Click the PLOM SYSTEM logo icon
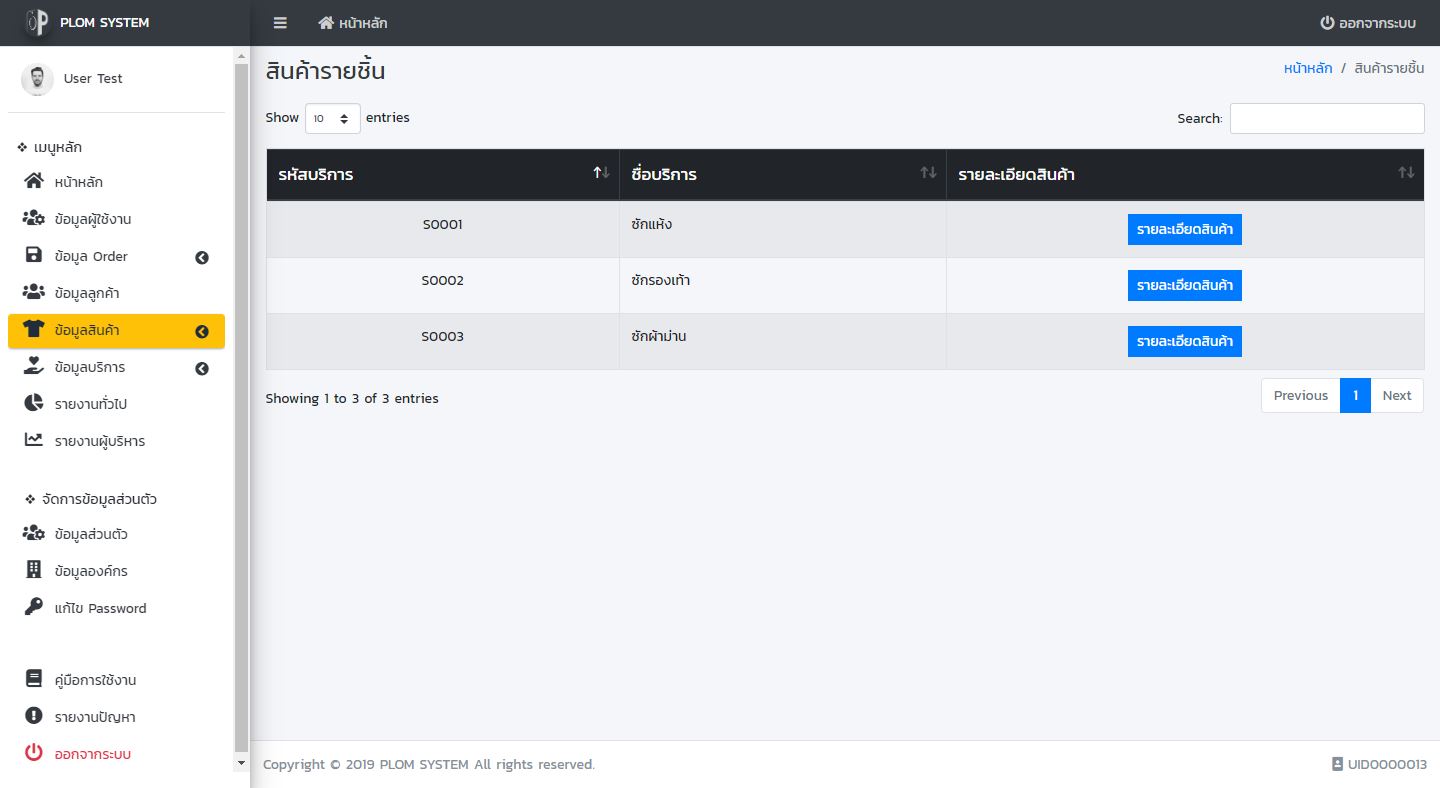 pos(37,22)
